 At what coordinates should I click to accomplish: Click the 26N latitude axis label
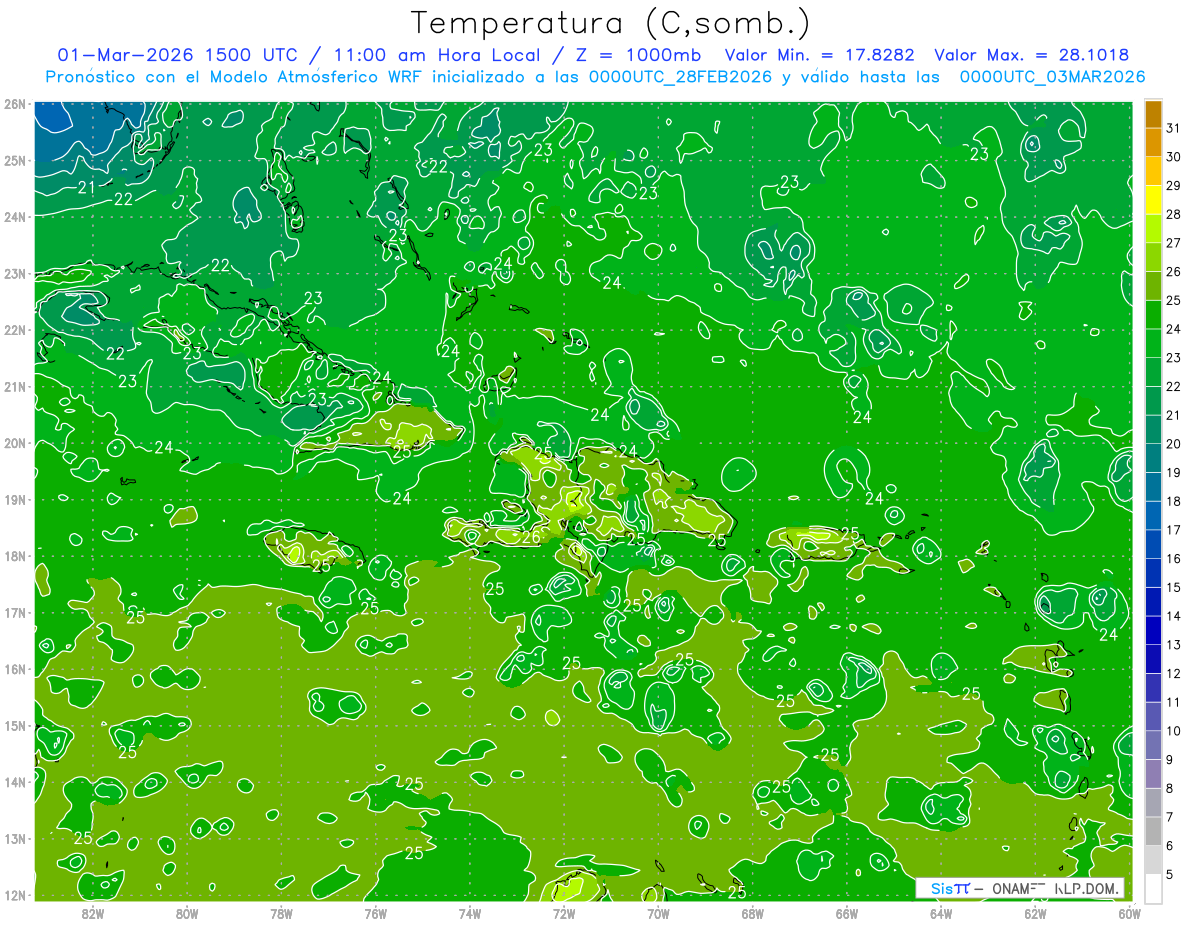(15, 104)
